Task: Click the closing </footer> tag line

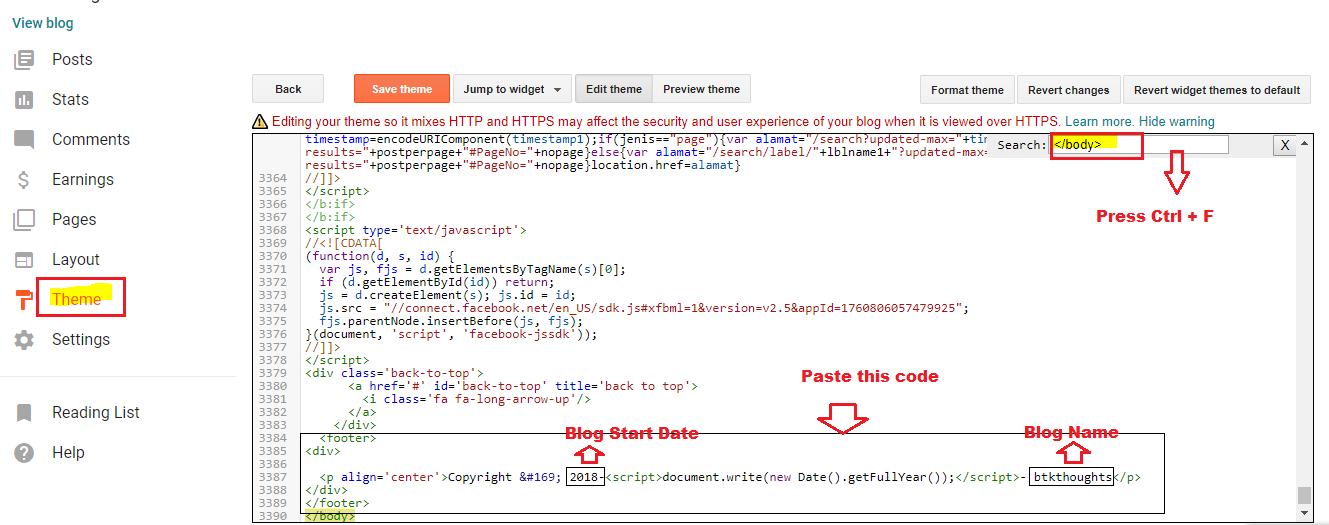Action: pos(337,503)
